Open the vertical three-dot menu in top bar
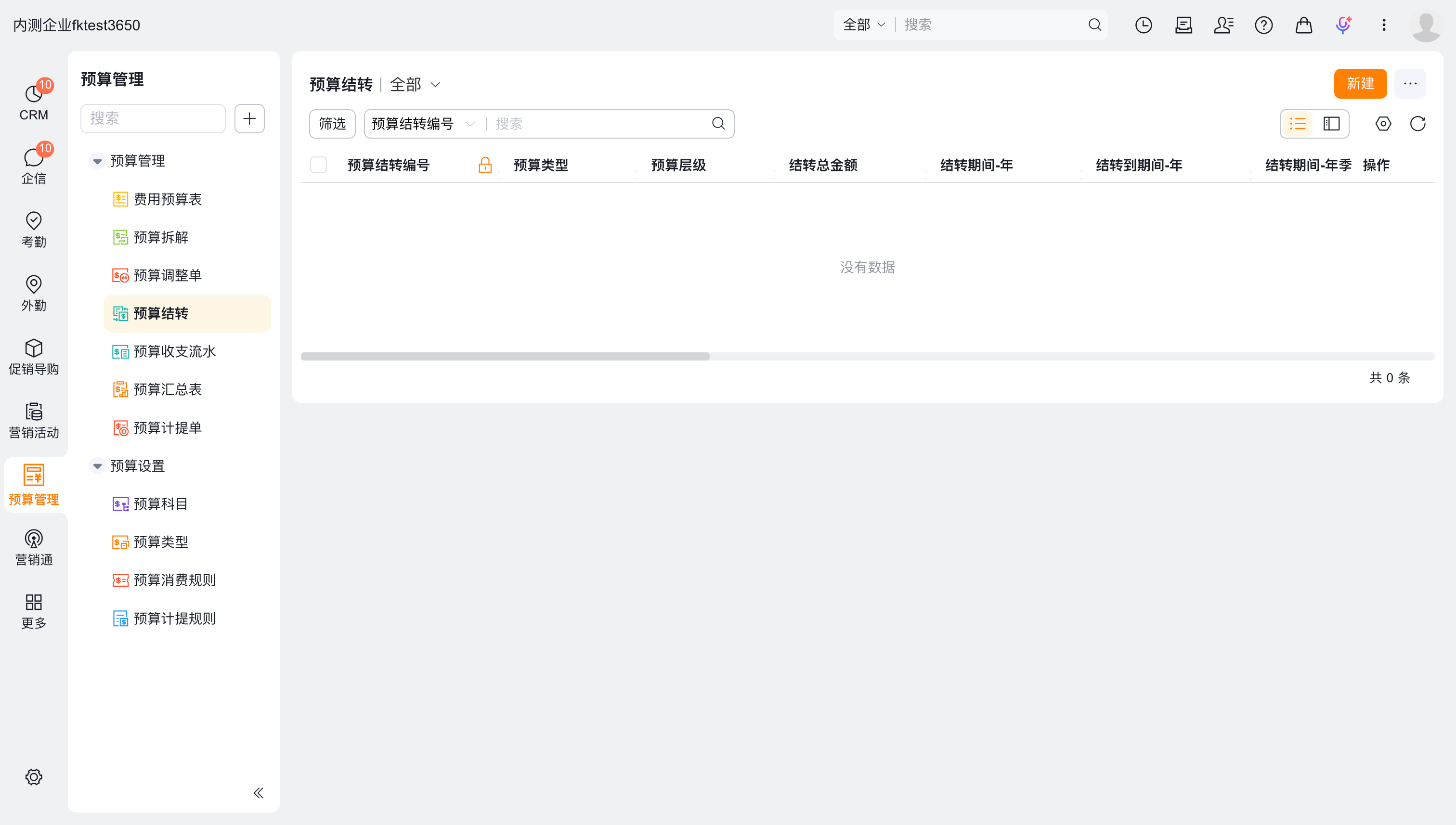 (1383, 25)
